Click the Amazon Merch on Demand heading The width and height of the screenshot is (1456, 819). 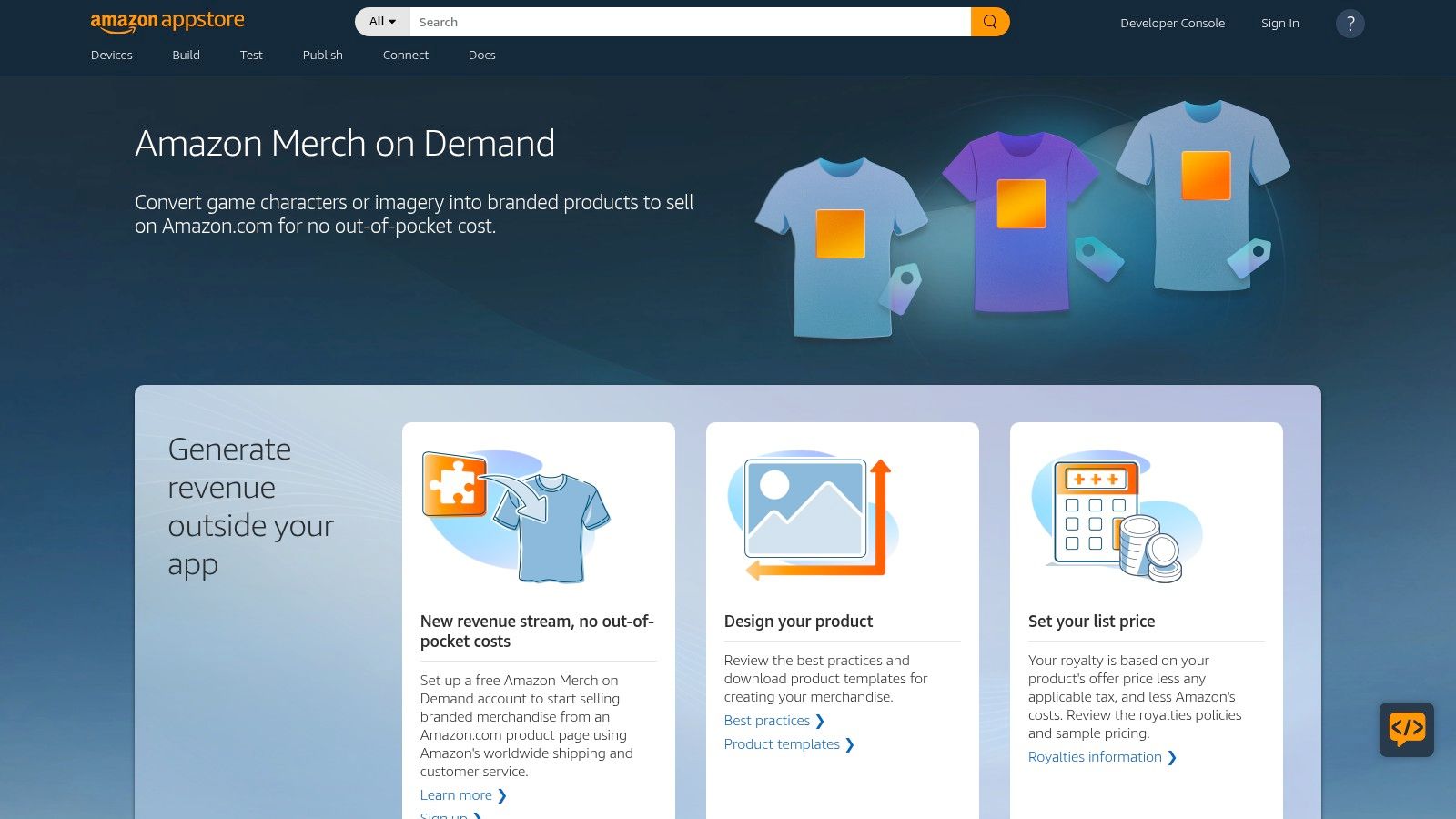[x=345, y=144]
